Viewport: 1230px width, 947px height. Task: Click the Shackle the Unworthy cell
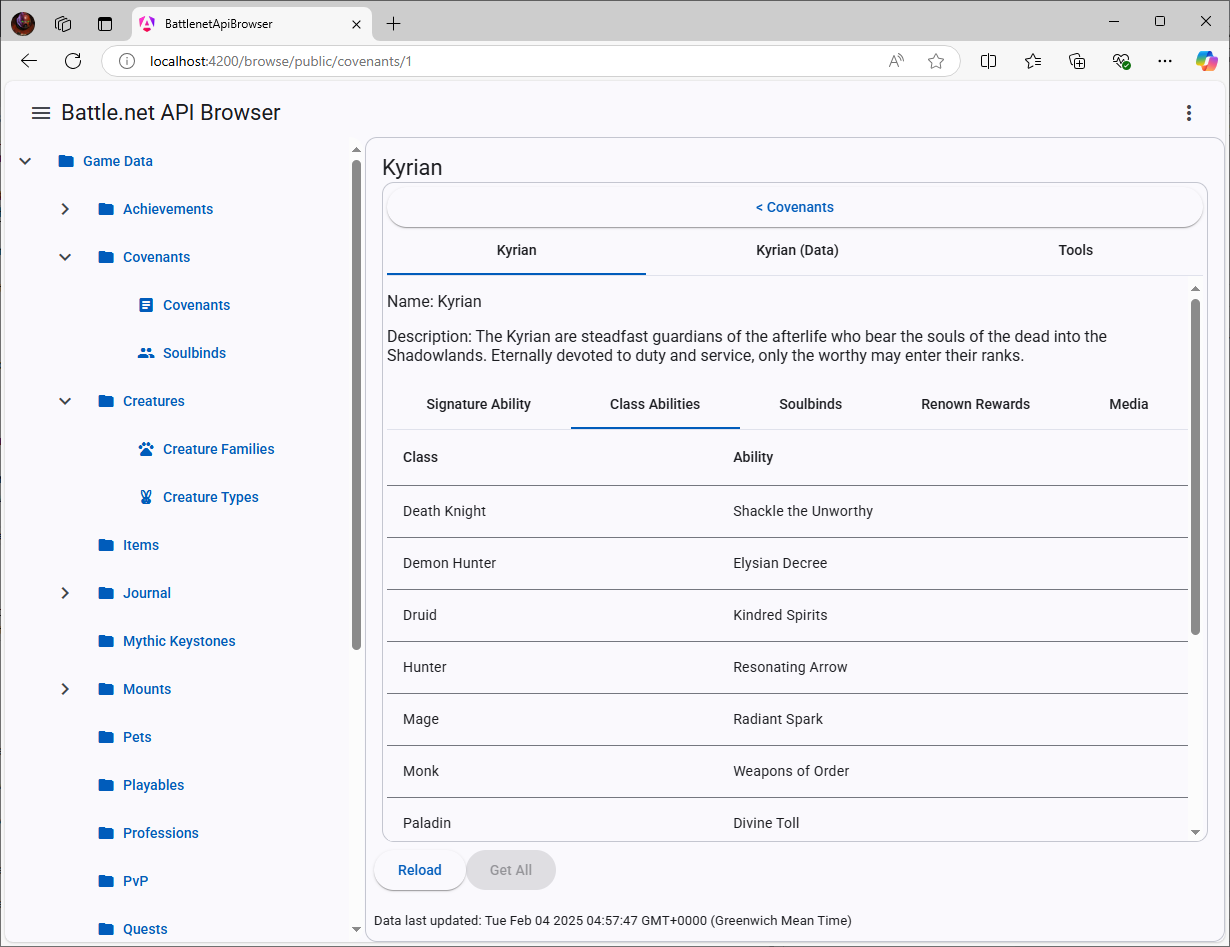point(803,511)
